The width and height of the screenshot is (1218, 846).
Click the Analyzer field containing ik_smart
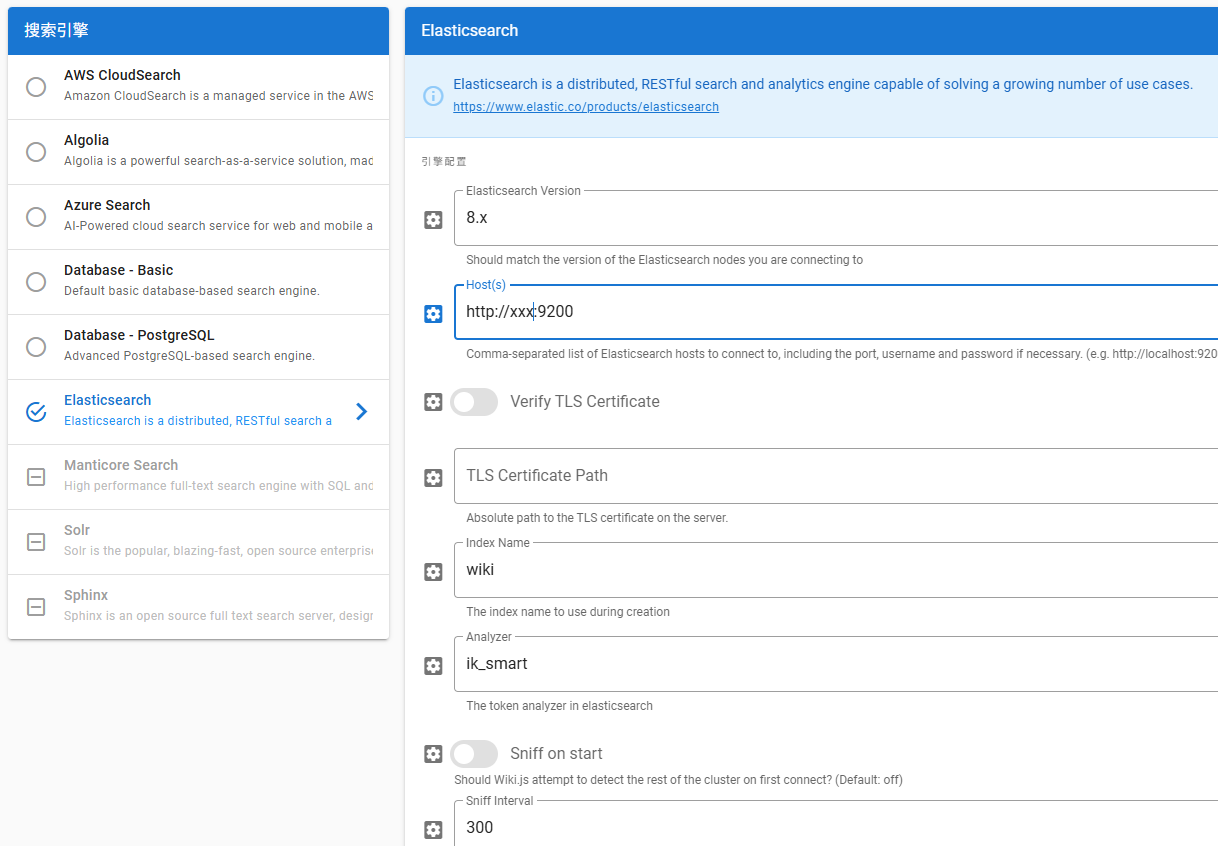coord(836,664)
